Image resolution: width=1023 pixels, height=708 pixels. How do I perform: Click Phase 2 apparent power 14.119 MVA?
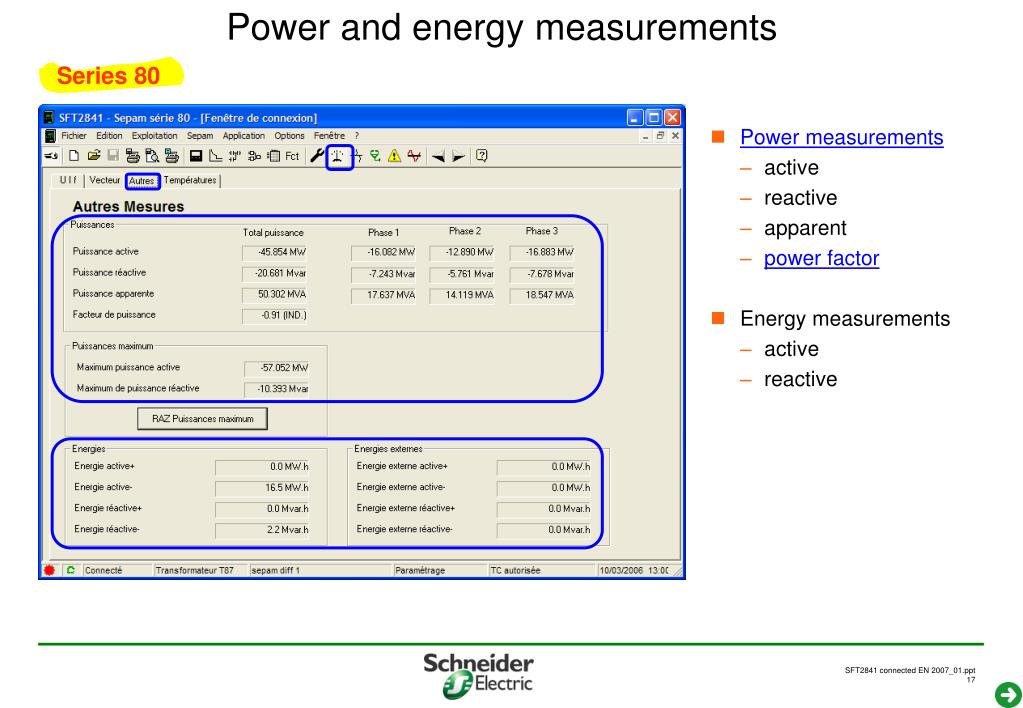(461, 295)
